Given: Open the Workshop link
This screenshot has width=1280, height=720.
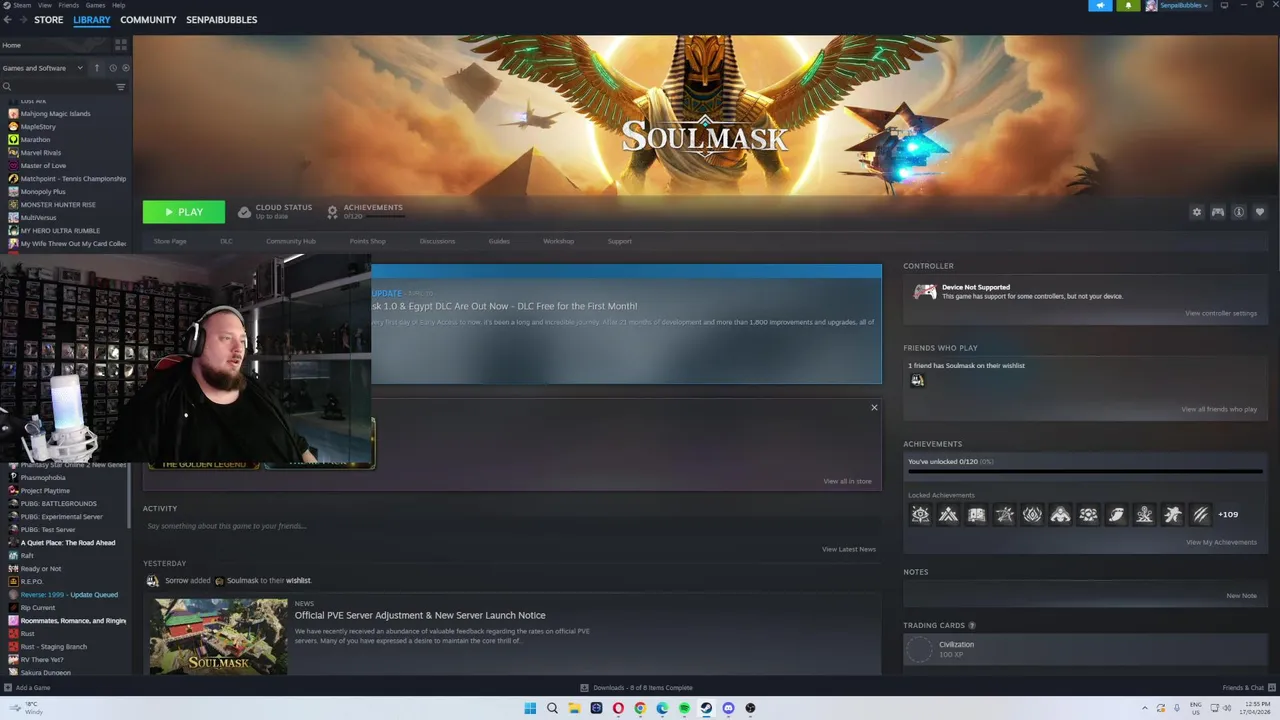Looking at the screenshot, I should pyautogui.click(x=558, y=241).
